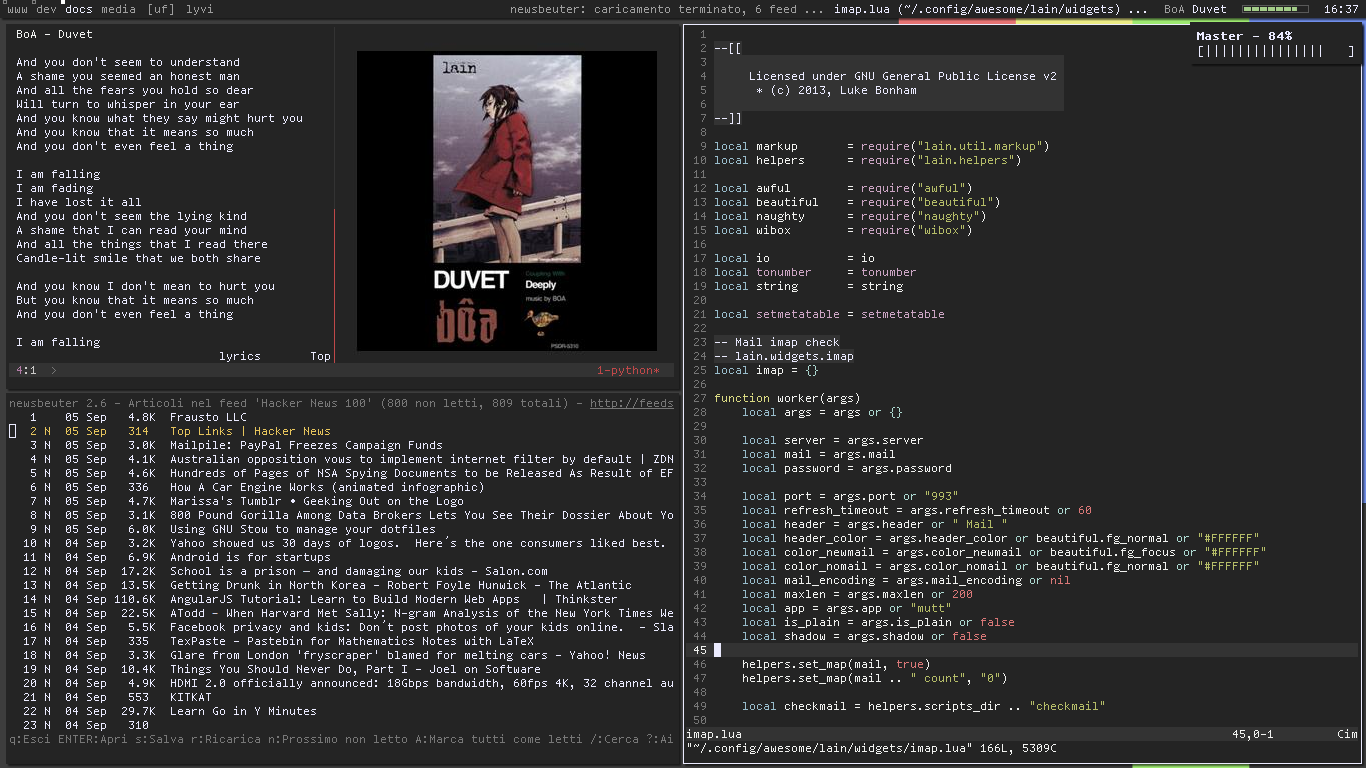The height and width of the screenshot is (768, 1366).
Task: Select the KITKAT article row
Action: pos(341,697)
